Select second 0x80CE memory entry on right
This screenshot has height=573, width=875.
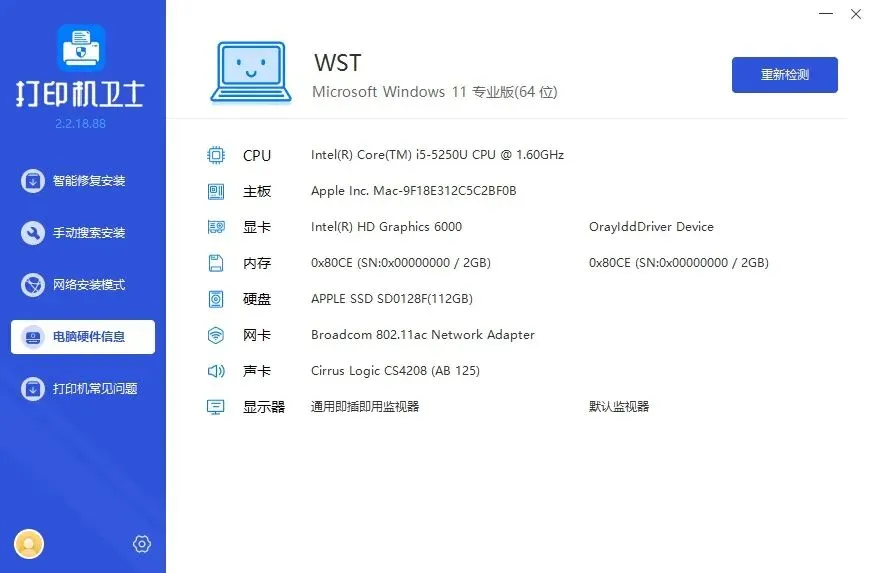[679, 263]
